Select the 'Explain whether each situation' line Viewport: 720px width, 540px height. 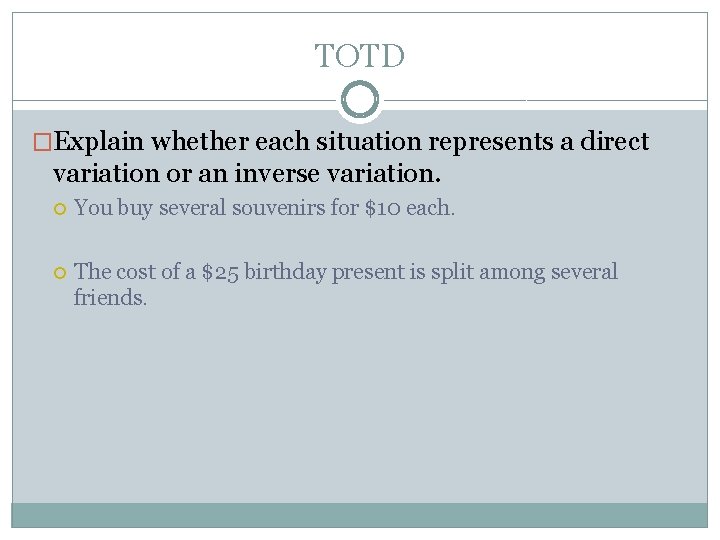click(350, 142)
